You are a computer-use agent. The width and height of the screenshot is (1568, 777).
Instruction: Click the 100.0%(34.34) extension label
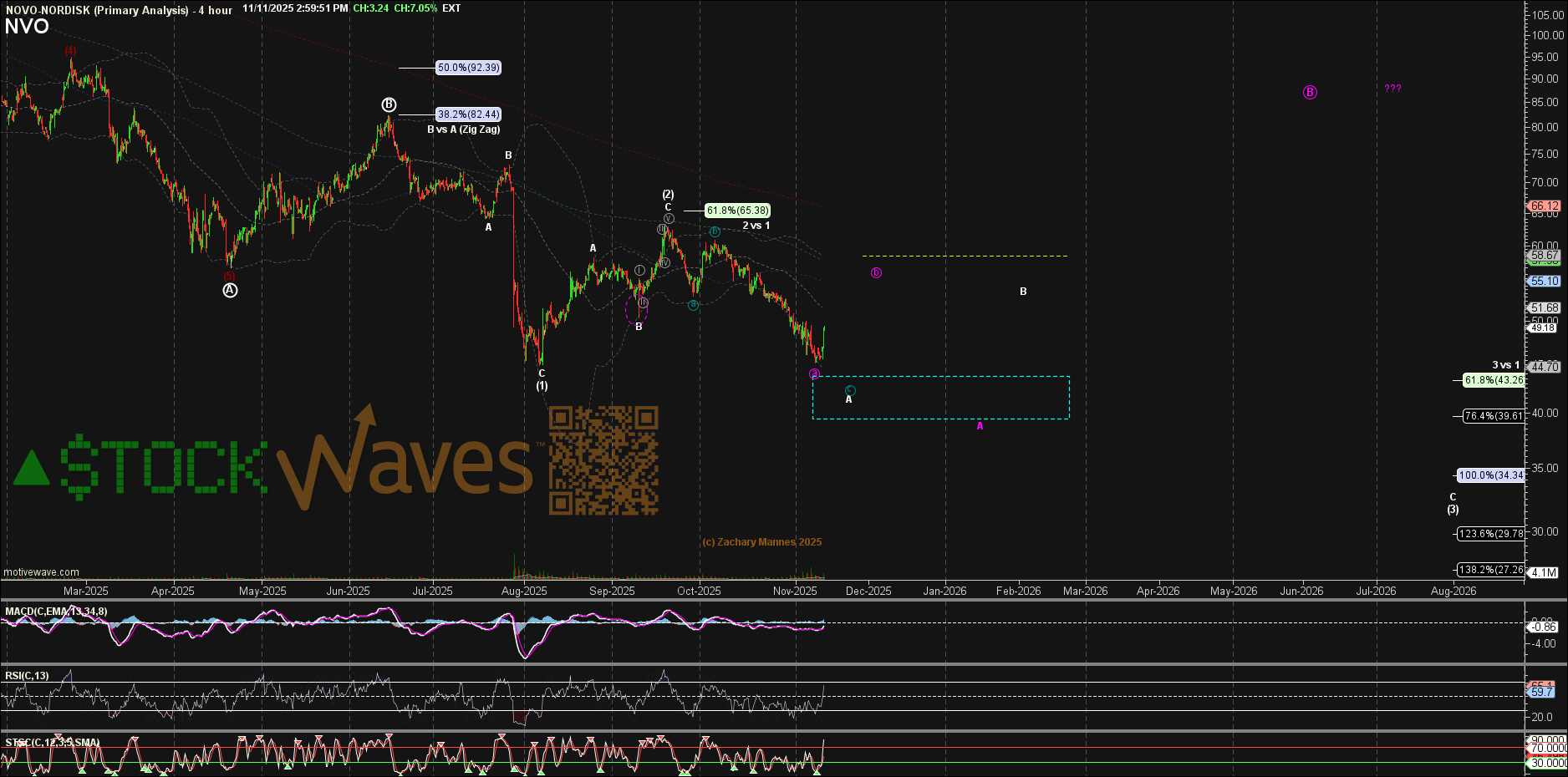pyautogui.click(x=1490, y=475)
